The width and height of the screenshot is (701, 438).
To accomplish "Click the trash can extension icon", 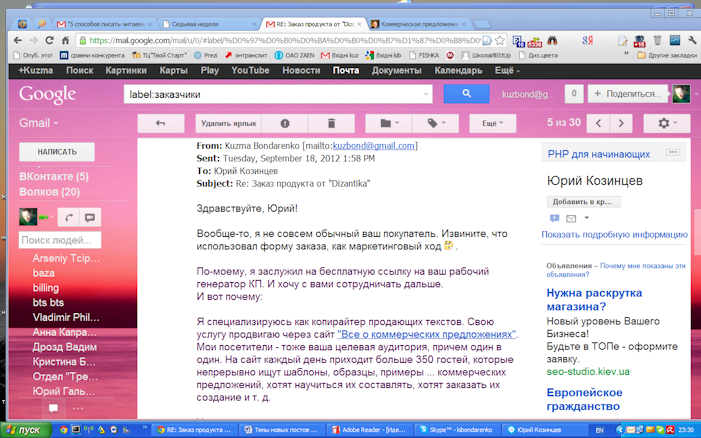I will [x=657, y=40].
